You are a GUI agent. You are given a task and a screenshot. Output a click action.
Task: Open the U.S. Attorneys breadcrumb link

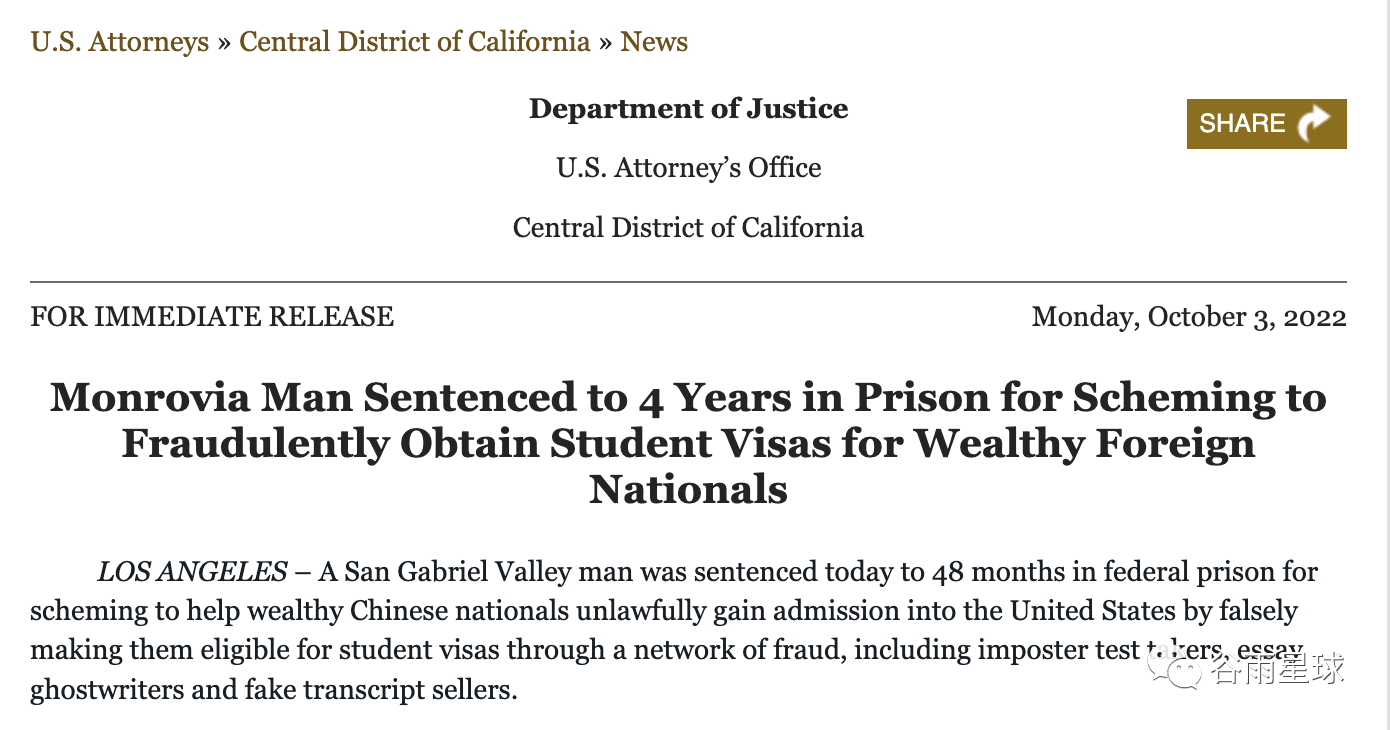(x=120, y=42)
